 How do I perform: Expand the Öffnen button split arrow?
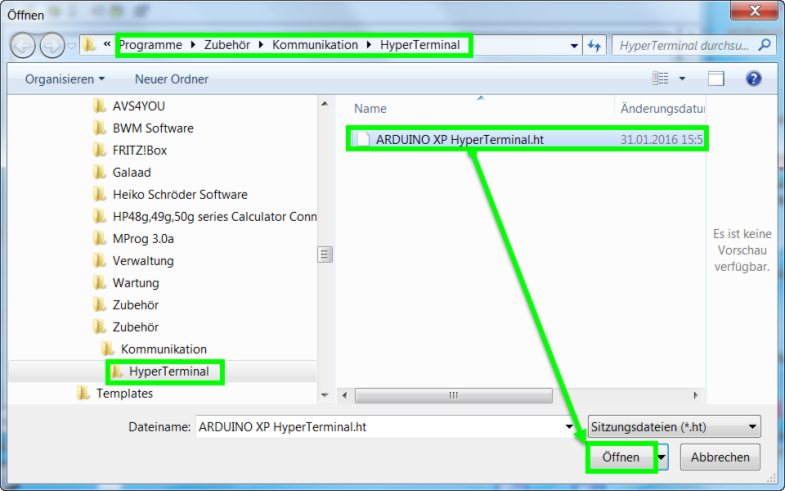(662, 457)
